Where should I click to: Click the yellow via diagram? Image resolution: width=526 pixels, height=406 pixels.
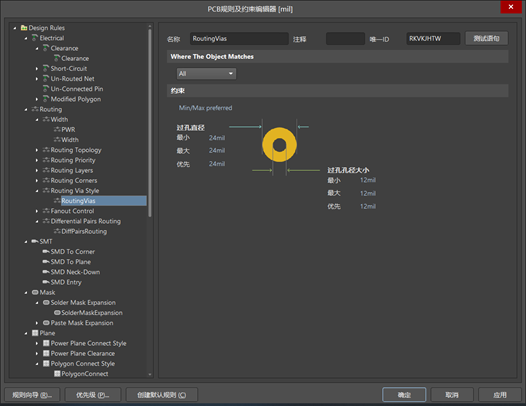(279, 145)
